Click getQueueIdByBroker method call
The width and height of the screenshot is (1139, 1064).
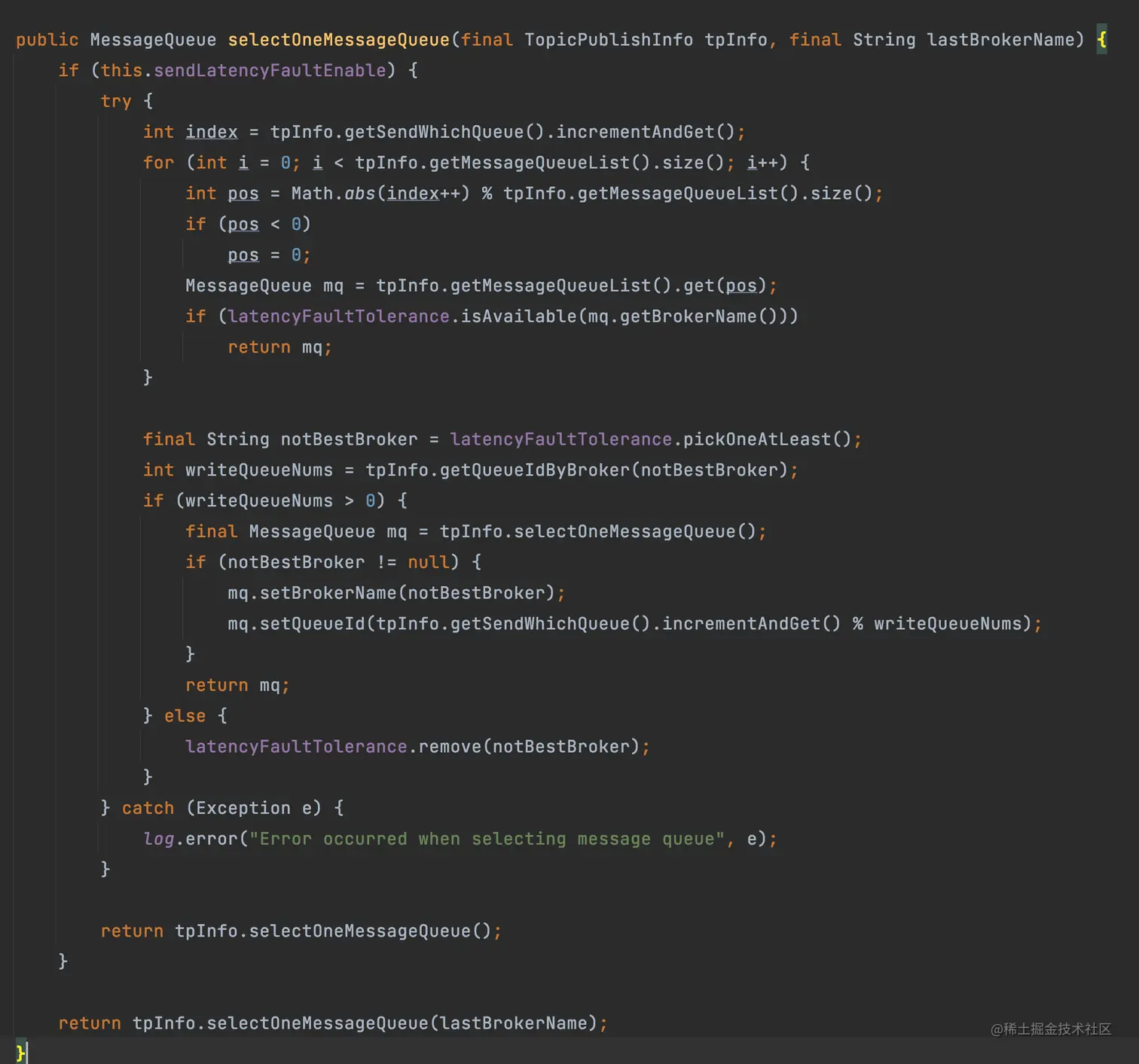[x=534, y=470]
